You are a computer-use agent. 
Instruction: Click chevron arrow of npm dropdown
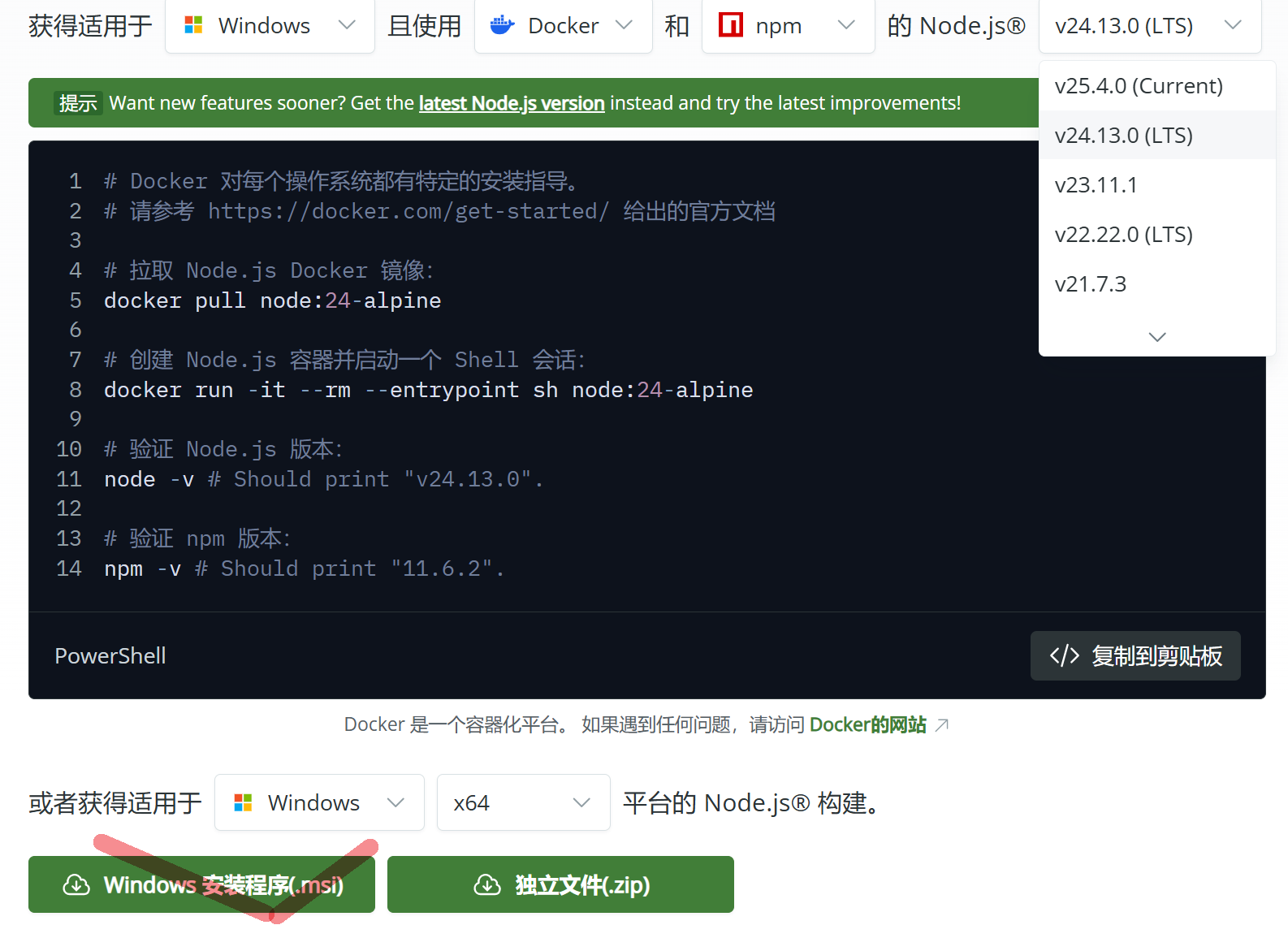pyautogui.click(x=846, y=25)
